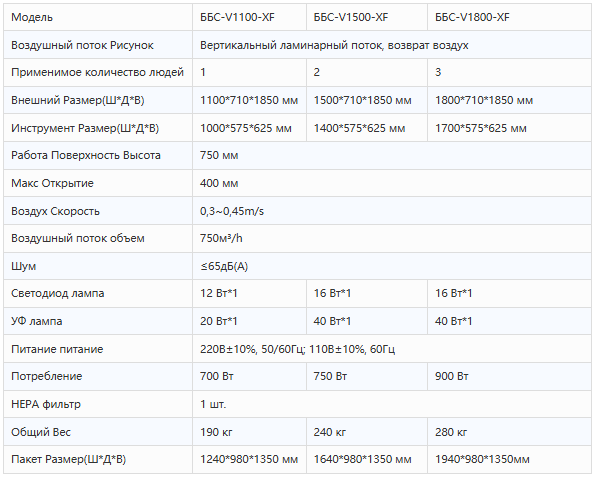
Task: Select the 1700*575*625 мм instrument size cell
Action: pyautogui.click(x=509, y=128)
